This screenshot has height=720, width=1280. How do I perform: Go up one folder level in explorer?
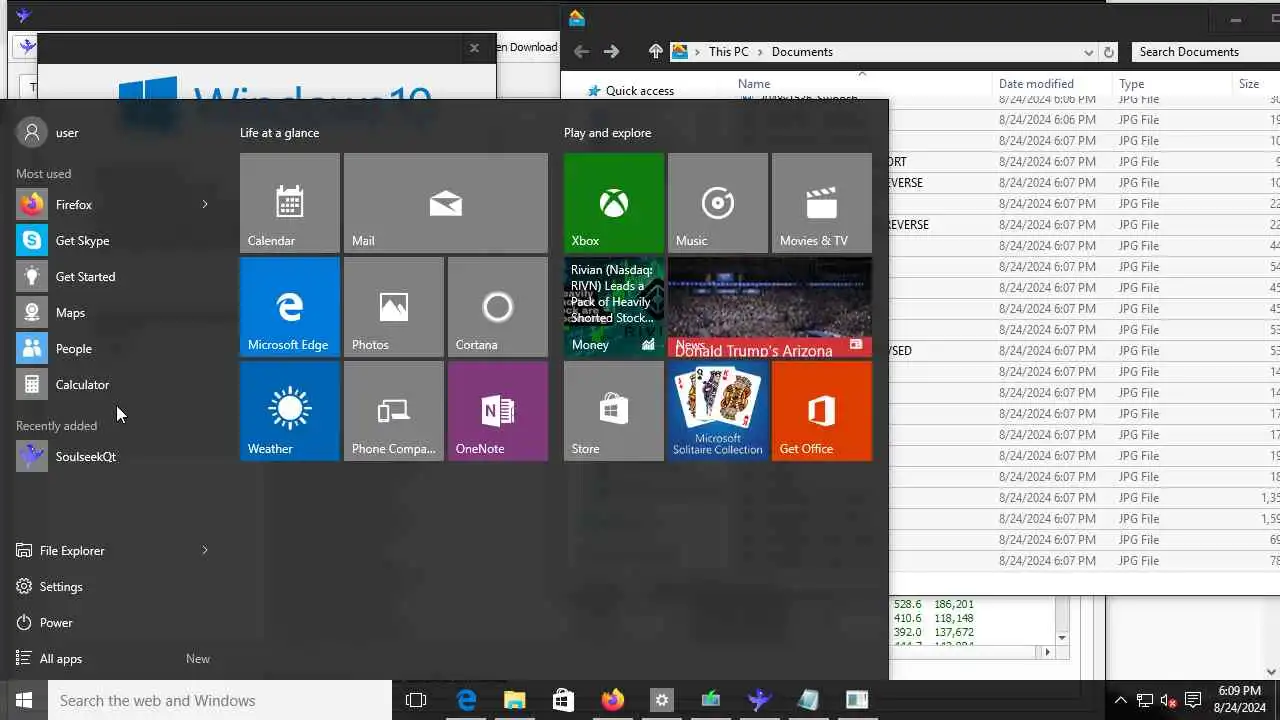655,52
